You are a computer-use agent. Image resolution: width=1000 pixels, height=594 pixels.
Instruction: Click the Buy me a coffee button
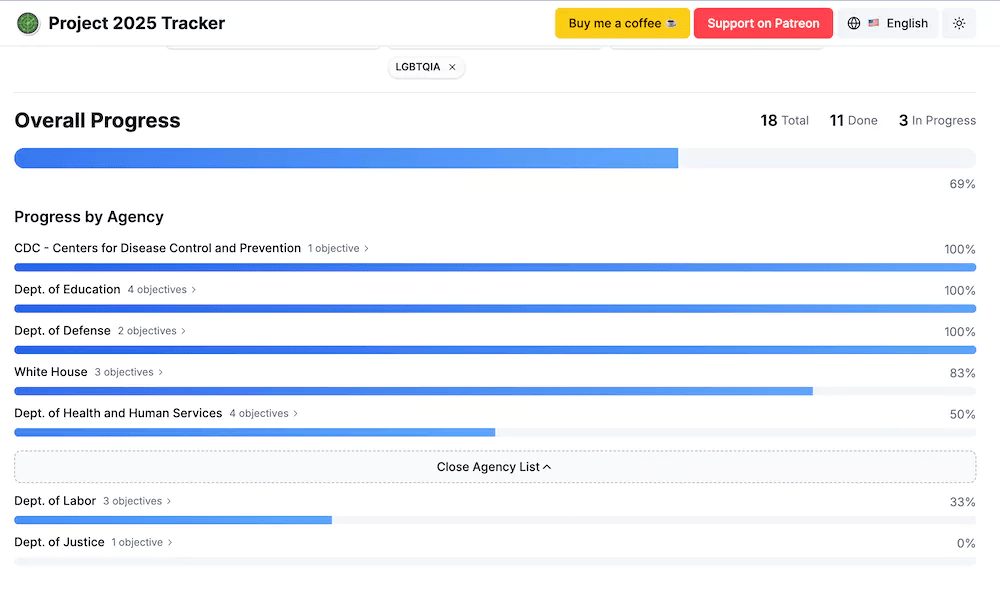(622, 23)
